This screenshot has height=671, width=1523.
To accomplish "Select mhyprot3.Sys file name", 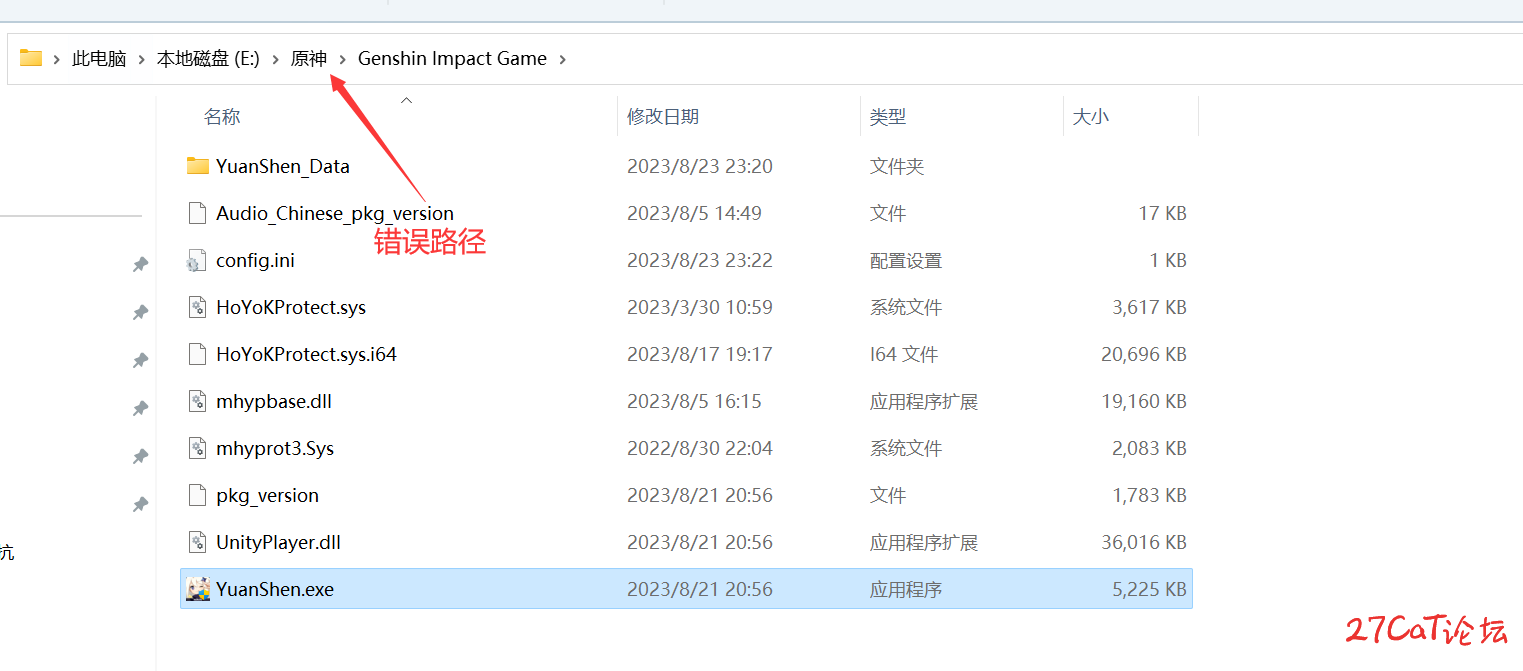I will (275, 449).
